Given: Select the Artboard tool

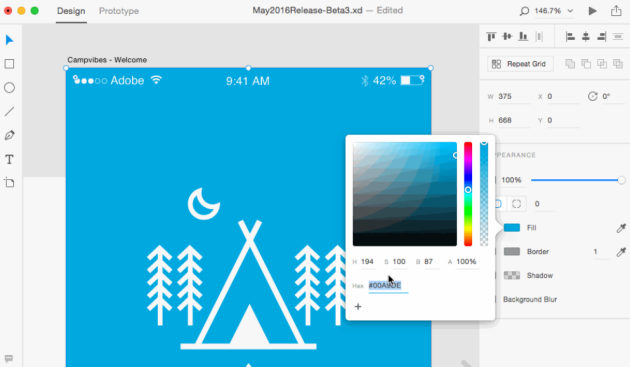Looking at the screenshot, I should click(9, 183).
